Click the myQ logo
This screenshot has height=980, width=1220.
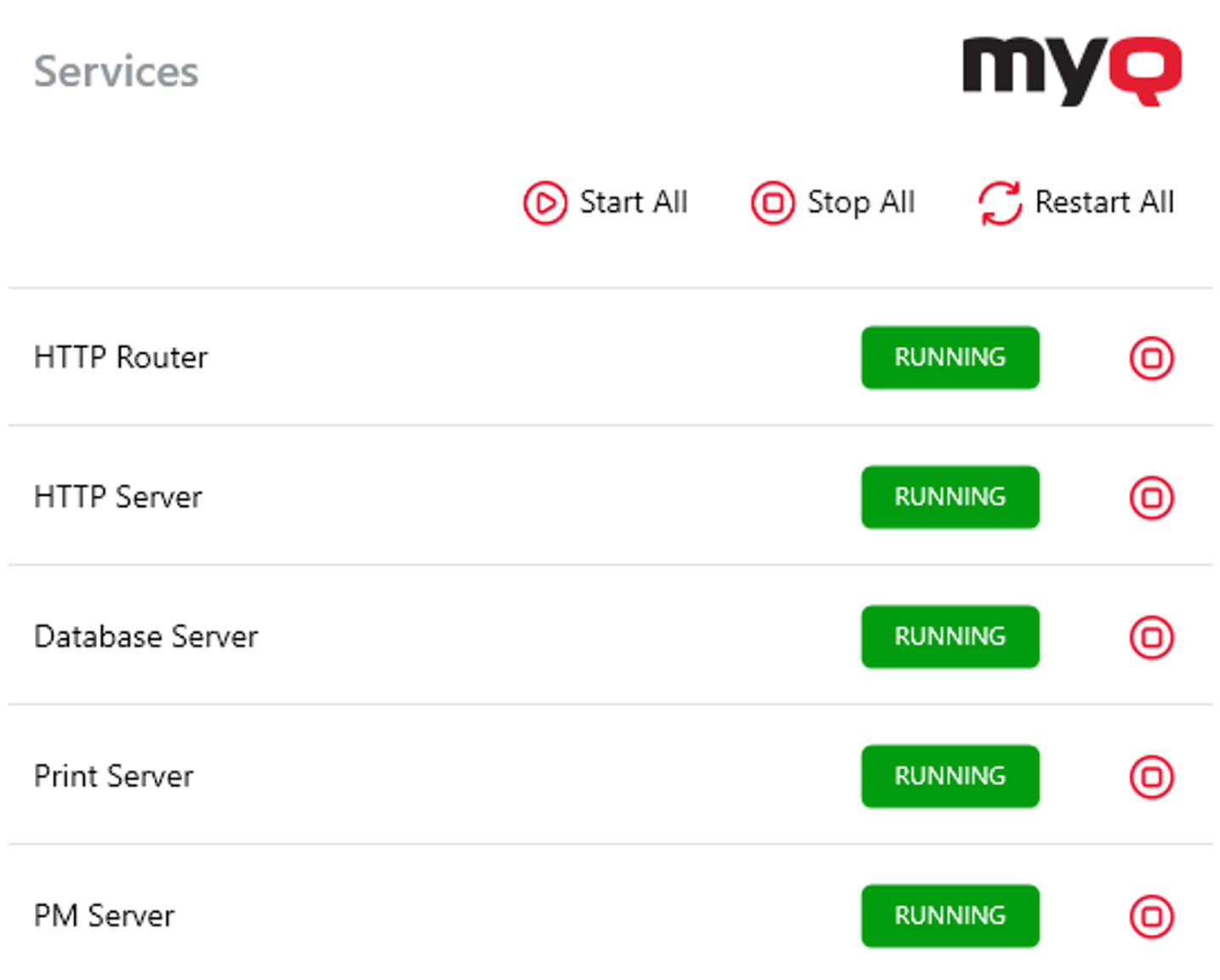pyautogui.click(x=1071, y=70)
